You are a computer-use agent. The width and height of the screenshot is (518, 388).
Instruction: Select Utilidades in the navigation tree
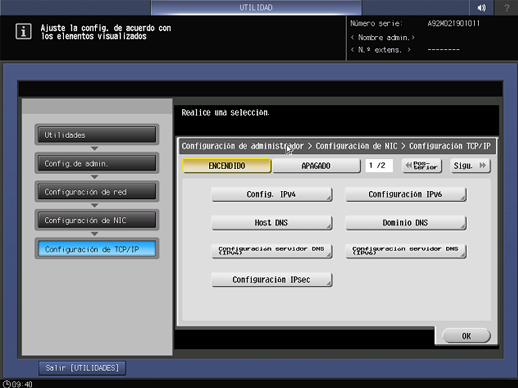coord(97,135)
